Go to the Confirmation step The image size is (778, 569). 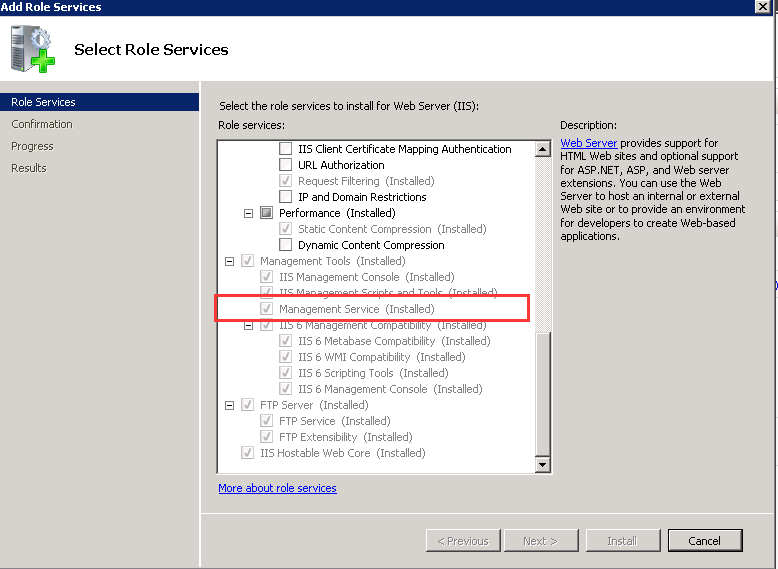tap(42, 124)
